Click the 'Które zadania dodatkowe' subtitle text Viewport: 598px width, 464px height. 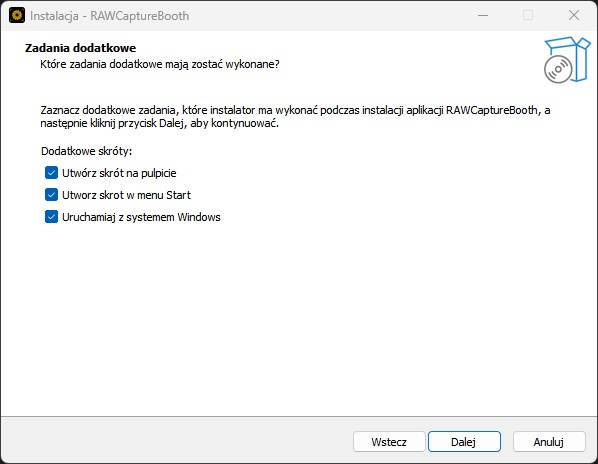click(x=160, y=64)
